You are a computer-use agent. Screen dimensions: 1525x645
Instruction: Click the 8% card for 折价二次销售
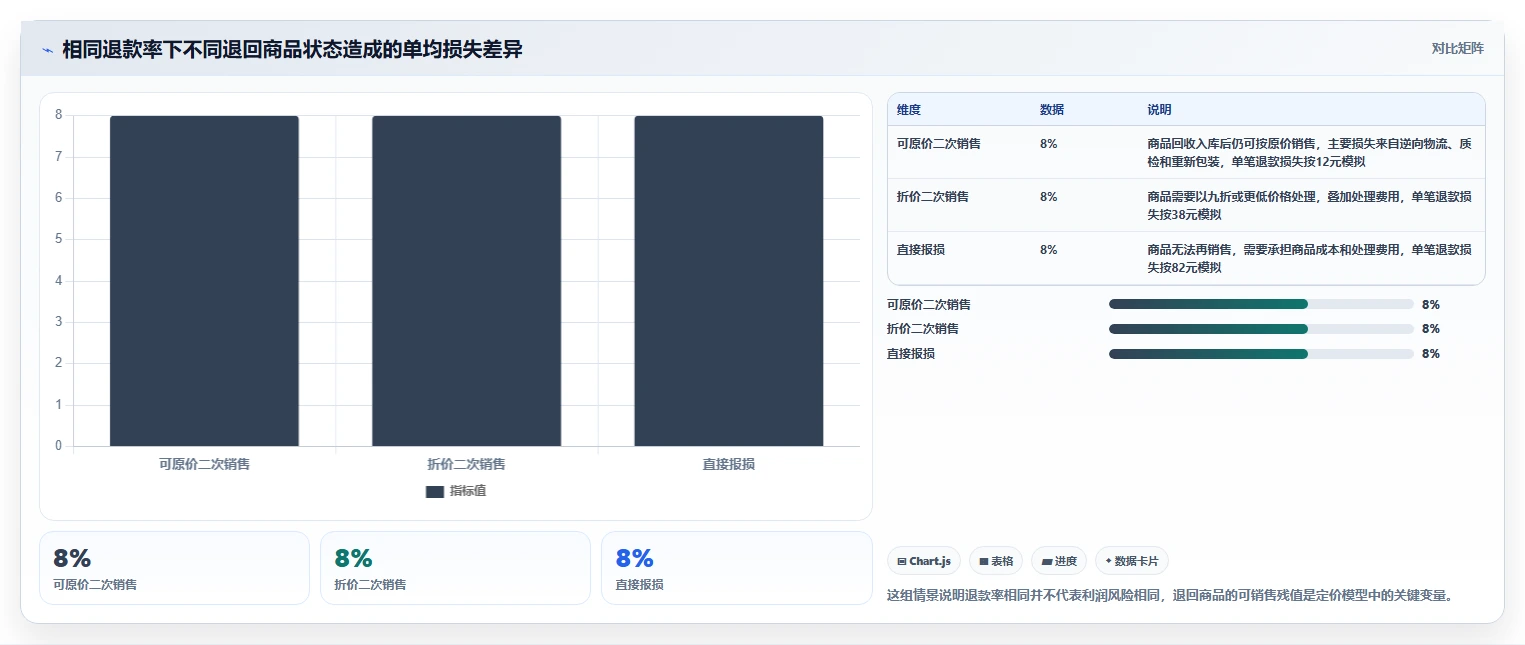pos(455,568)
